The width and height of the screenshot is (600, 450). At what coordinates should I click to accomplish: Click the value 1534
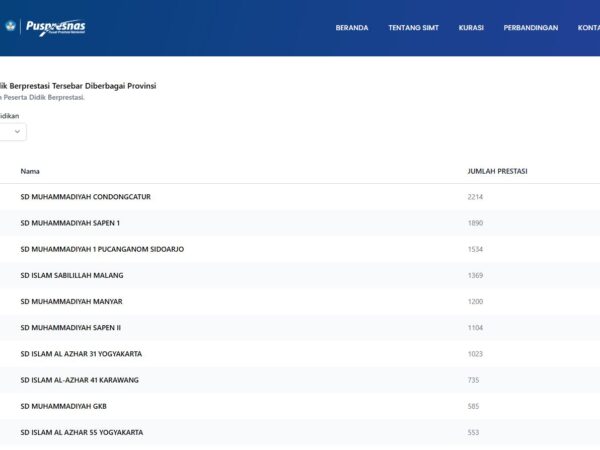point(475,249)
